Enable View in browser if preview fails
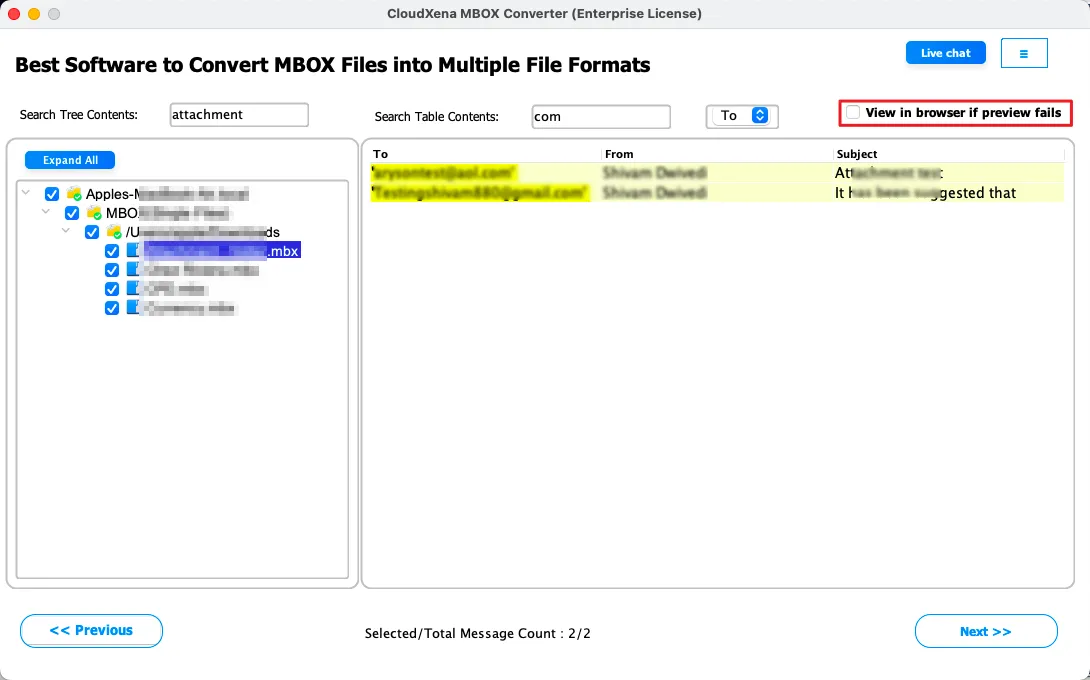Image resolution: width=1090 pixels, height=680 pixels. 853,113
